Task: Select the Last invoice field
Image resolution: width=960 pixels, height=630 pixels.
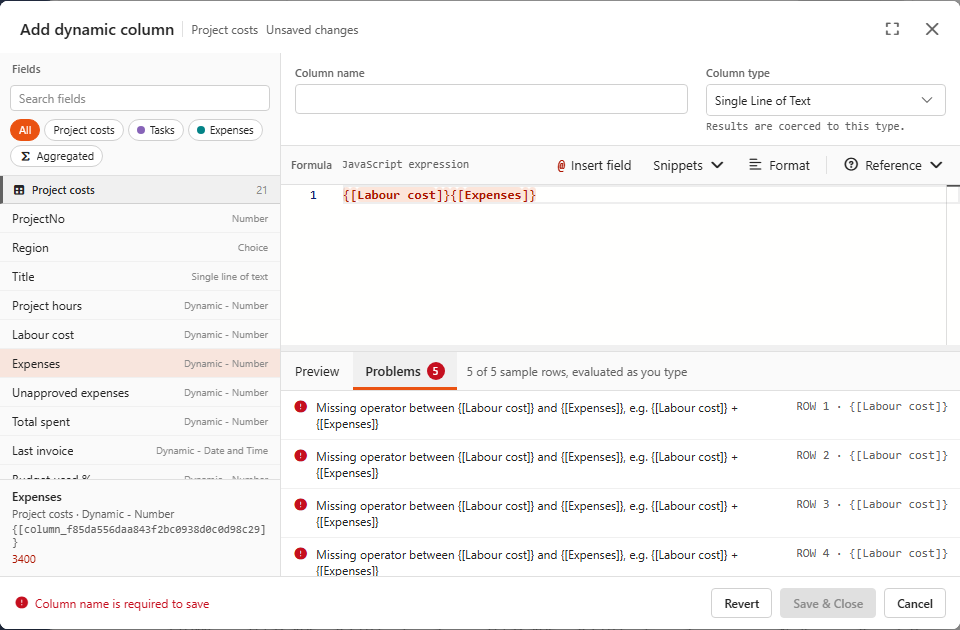Action: 140,451
